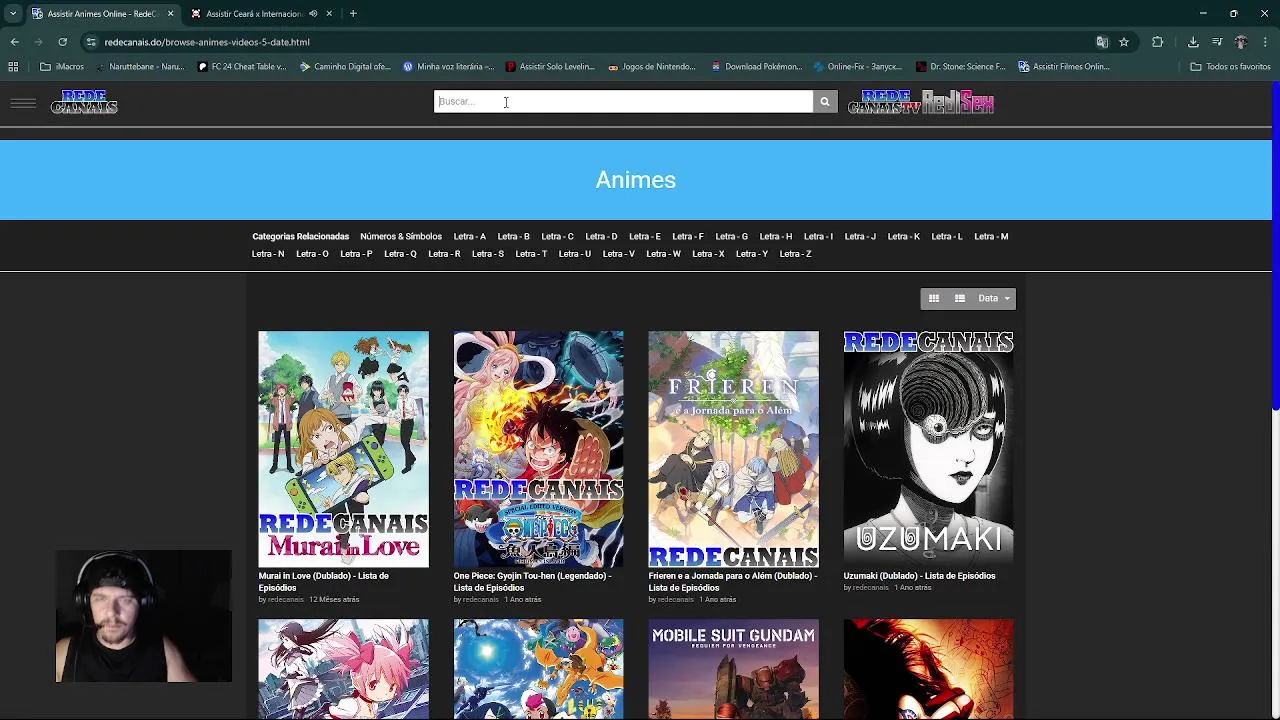Open Mobile Suit Gundam poster
Viewport: 1280px width, 720px height.
(733, 669)
